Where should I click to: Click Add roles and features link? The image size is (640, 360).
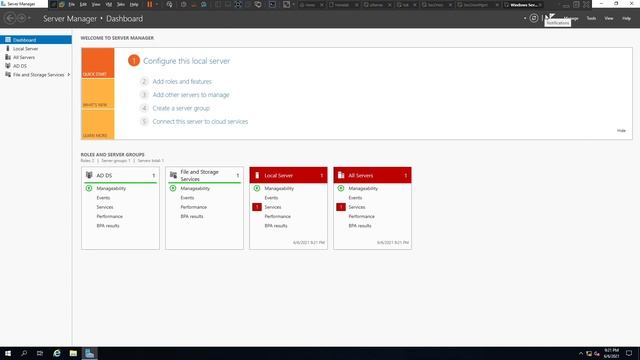pos(182,82)
